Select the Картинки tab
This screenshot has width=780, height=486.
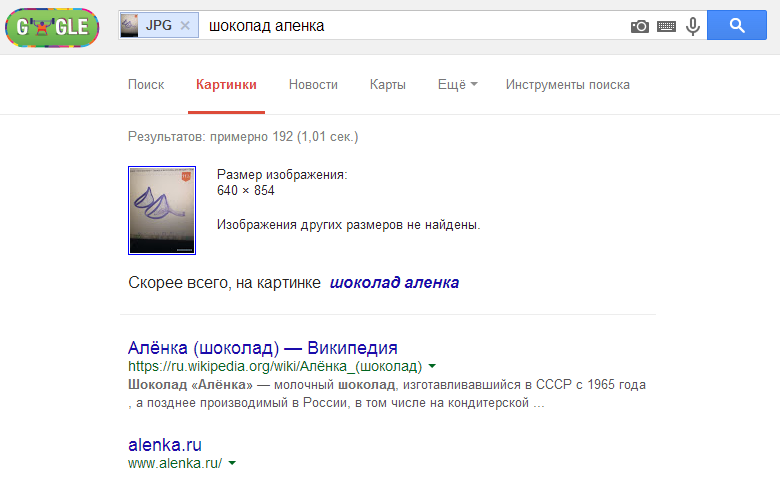click(x=226, y=85)
